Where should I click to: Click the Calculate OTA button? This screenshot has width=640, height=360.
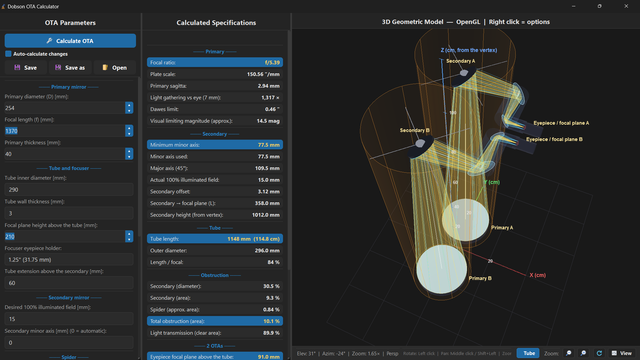click(70, 41)
